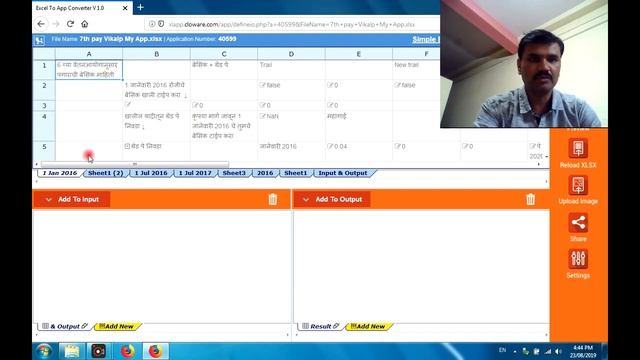The height and width of the screenshot is (360, 640).
Task: Click the NaN cell in row 4
Action: tap(291, 126)
